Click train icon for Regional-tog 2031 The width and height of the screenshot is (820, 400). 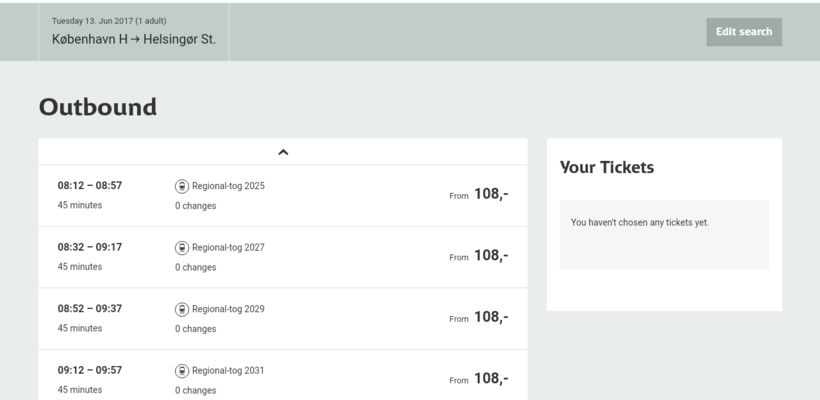click(182, 371)
